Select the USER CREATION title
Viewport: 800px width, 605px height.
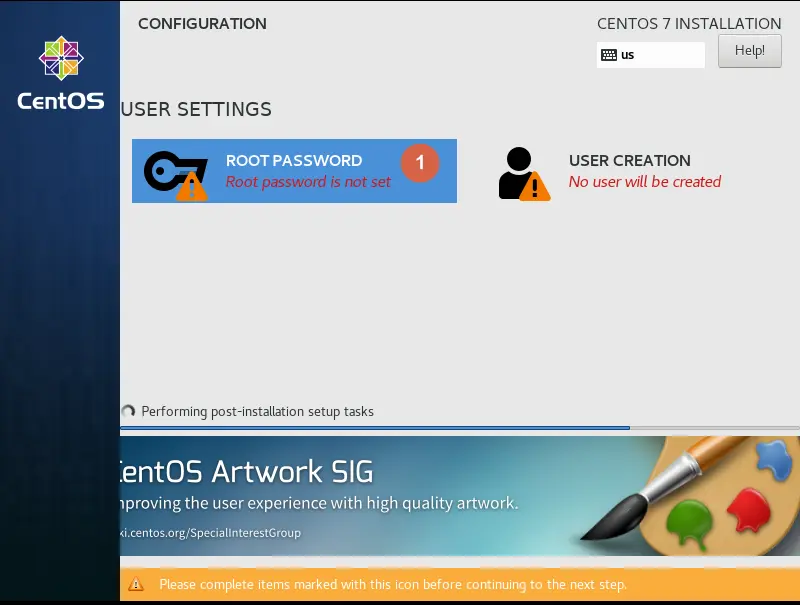(630, 160)
